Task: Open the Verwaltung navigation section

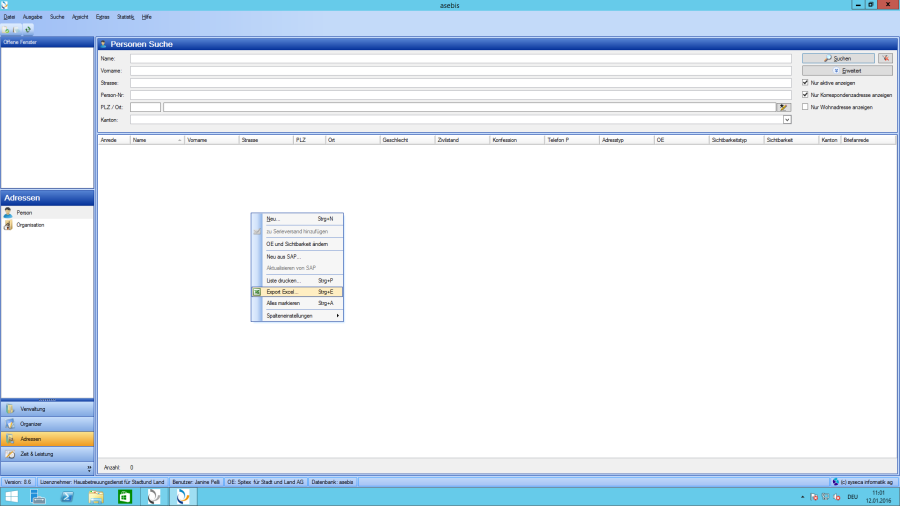Action: click(33, 409)
